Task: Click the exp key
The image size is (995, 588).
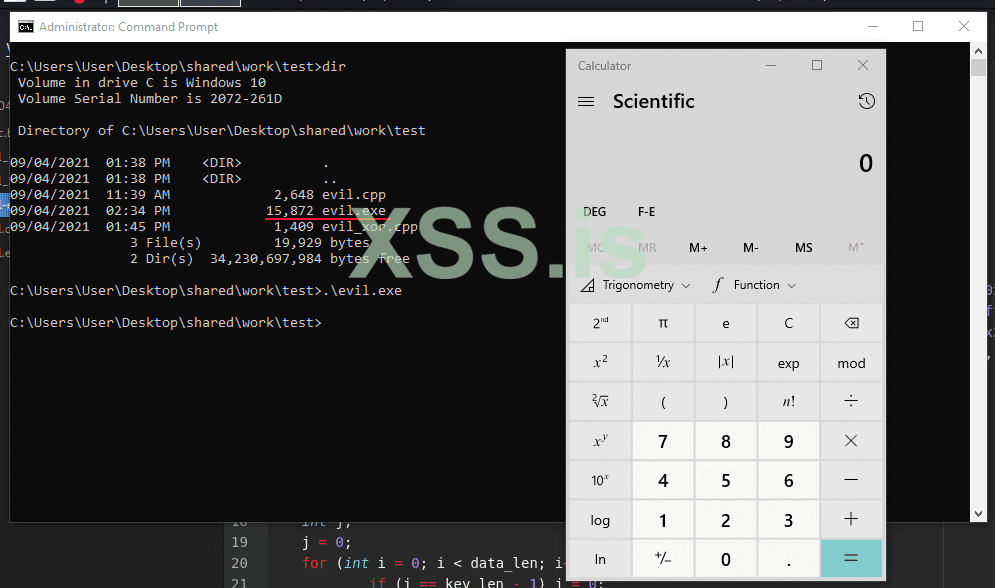Action: pos(788,363)
